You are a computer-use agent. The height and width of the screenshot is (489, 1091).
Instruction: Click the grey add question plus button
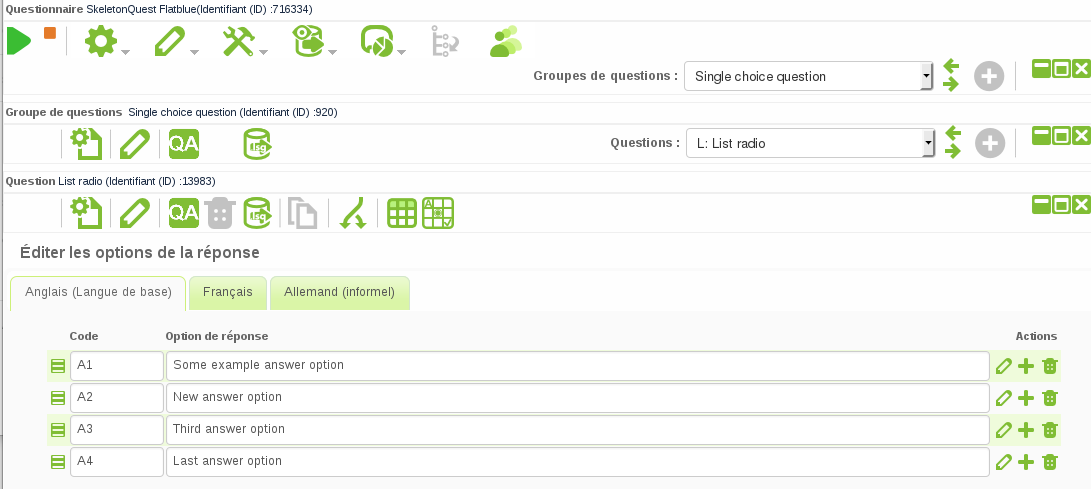989,144
